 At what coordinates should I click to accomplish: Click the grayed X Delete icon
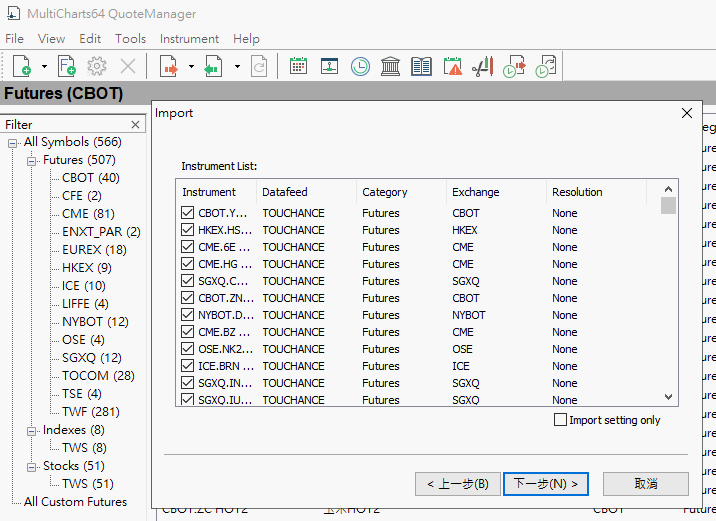(x=128, y=67)
